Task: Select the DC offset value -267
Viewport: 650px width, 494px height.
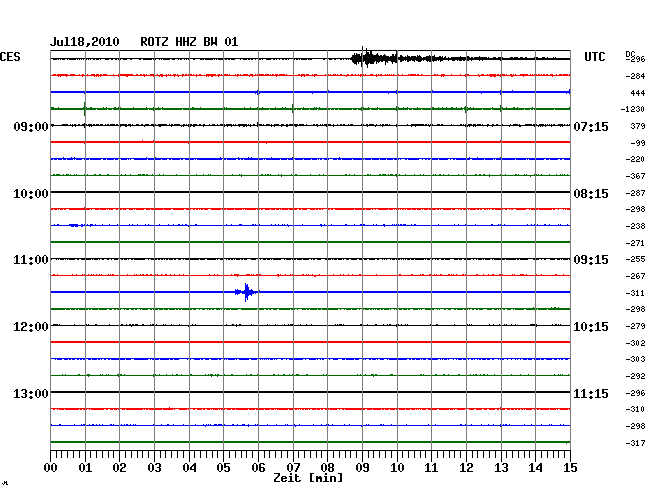Action: point(635,276)
